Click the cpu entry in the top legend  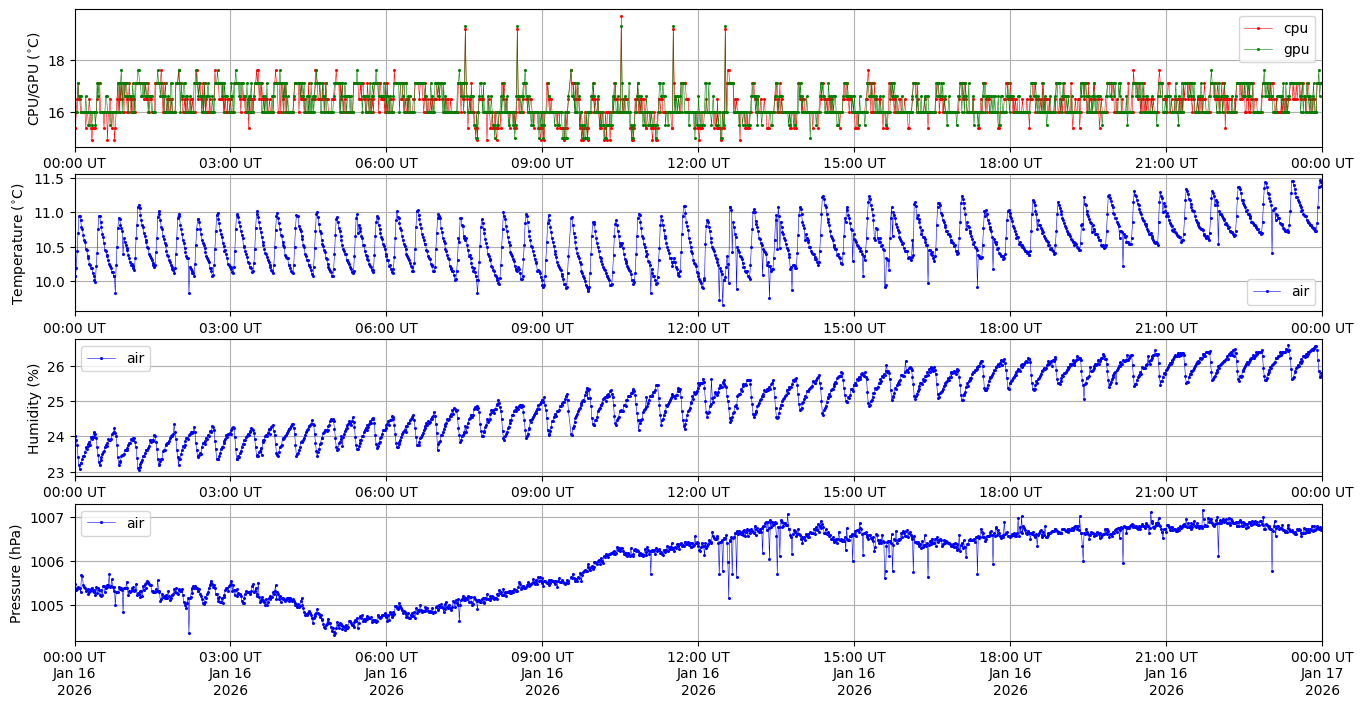click(x=1295, y=28)
